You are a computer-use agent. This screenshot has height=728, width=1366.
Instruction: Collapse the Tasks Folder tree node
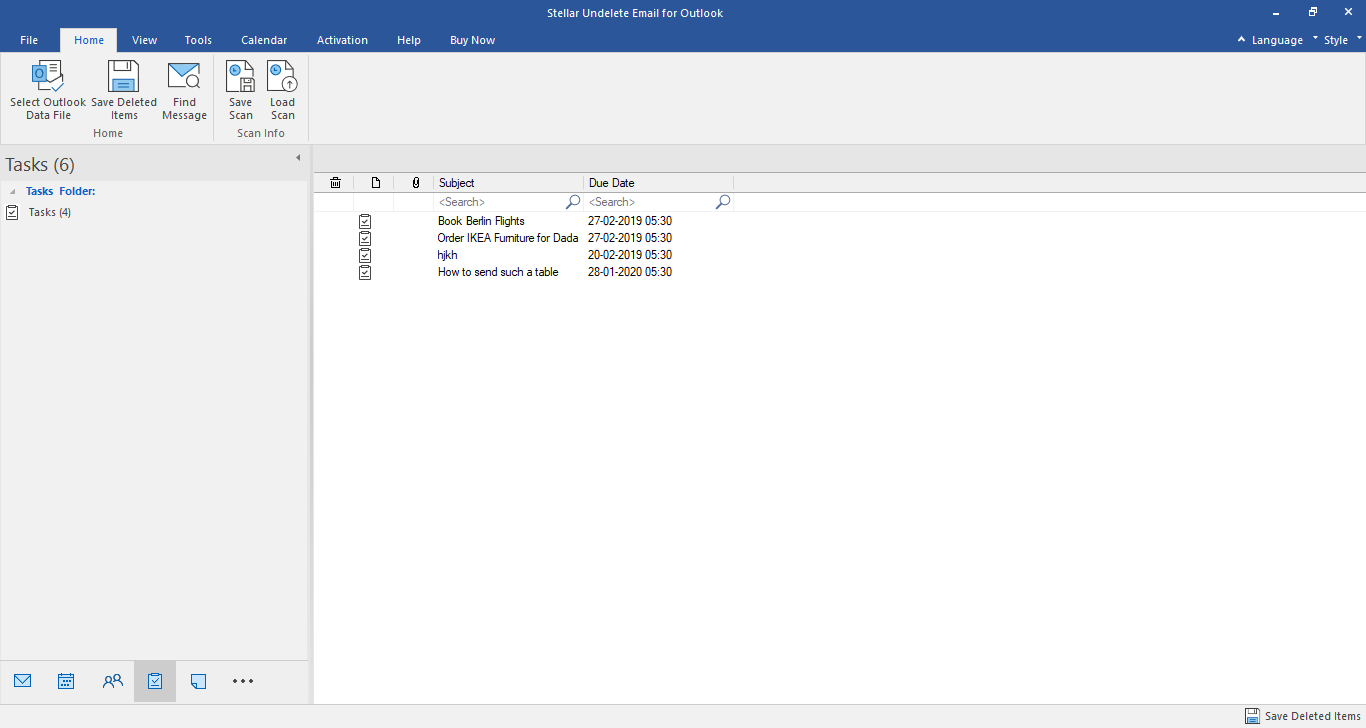[13, 191]
